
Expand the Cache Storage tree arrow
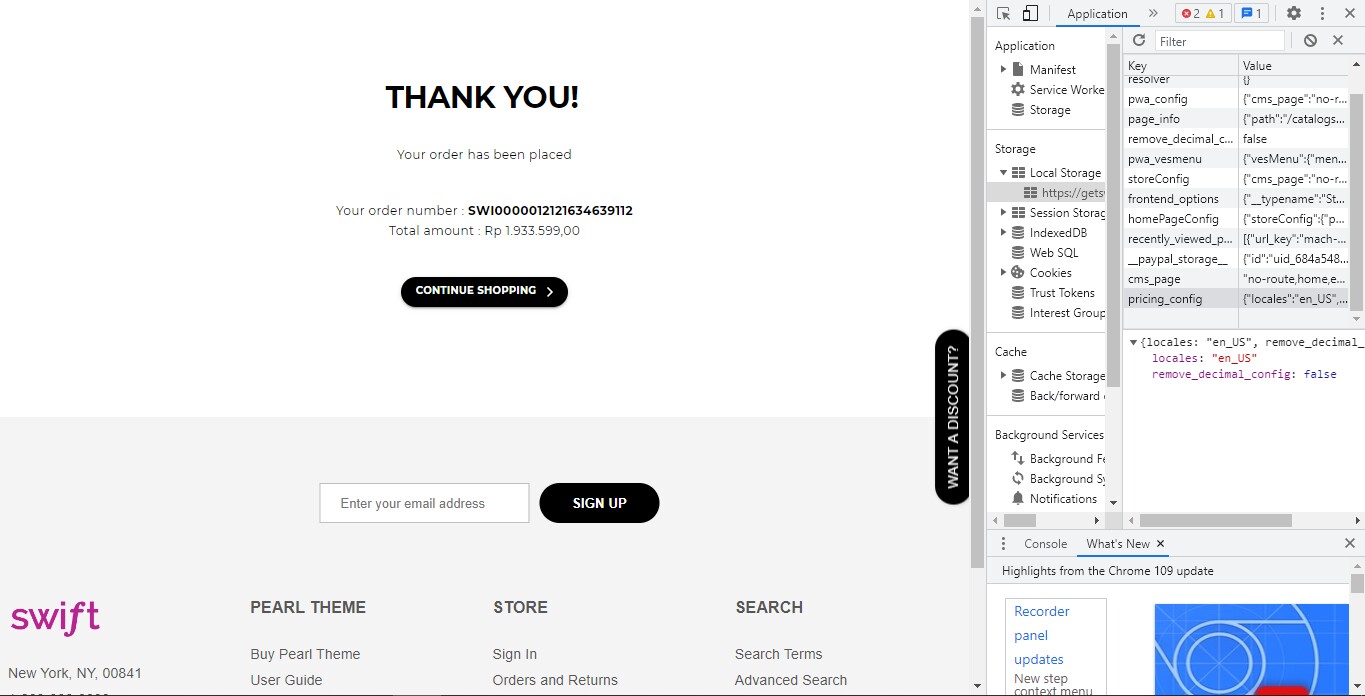click(1003, 376)
